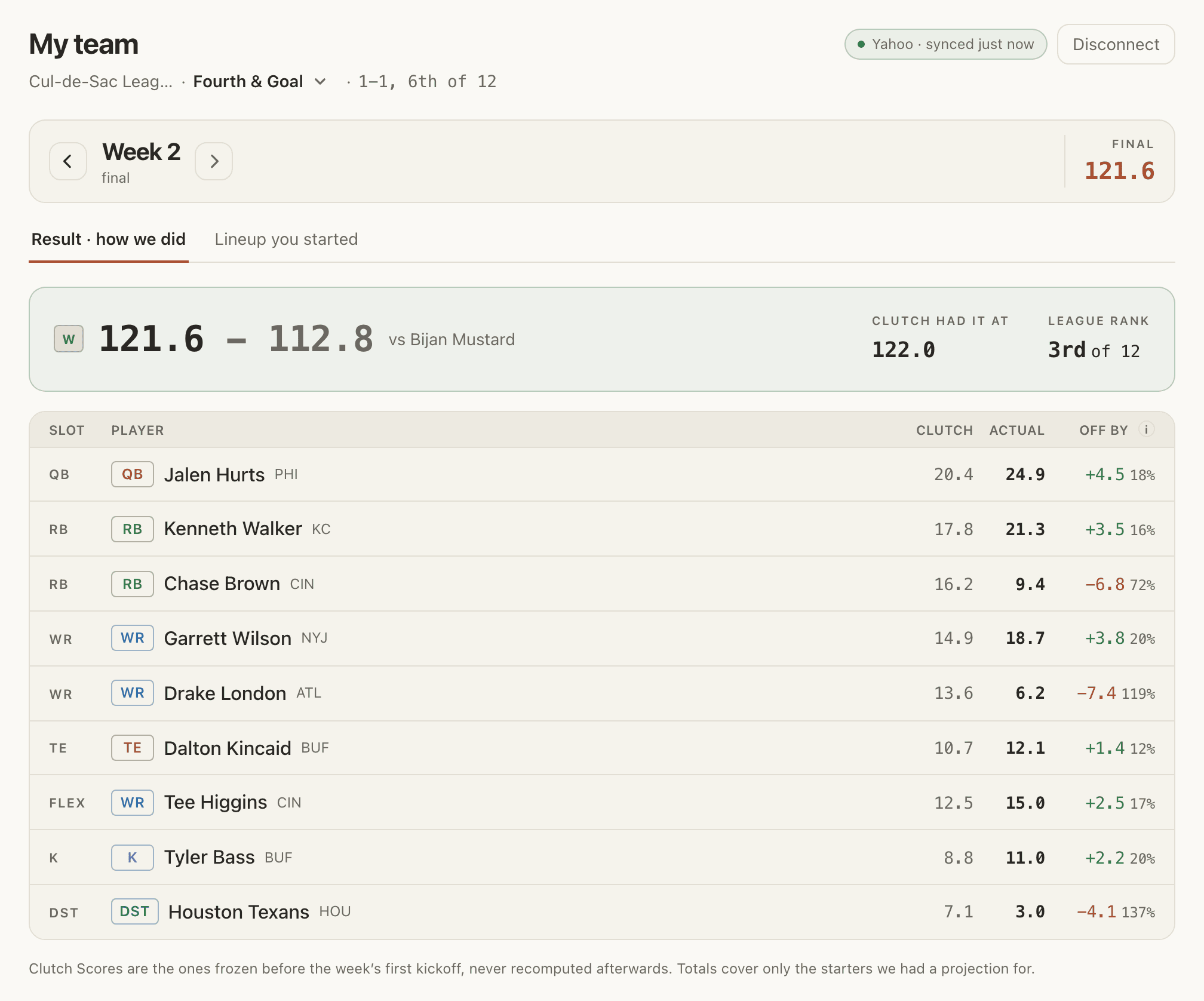Click the Week 2 heading

coord(142,152)
